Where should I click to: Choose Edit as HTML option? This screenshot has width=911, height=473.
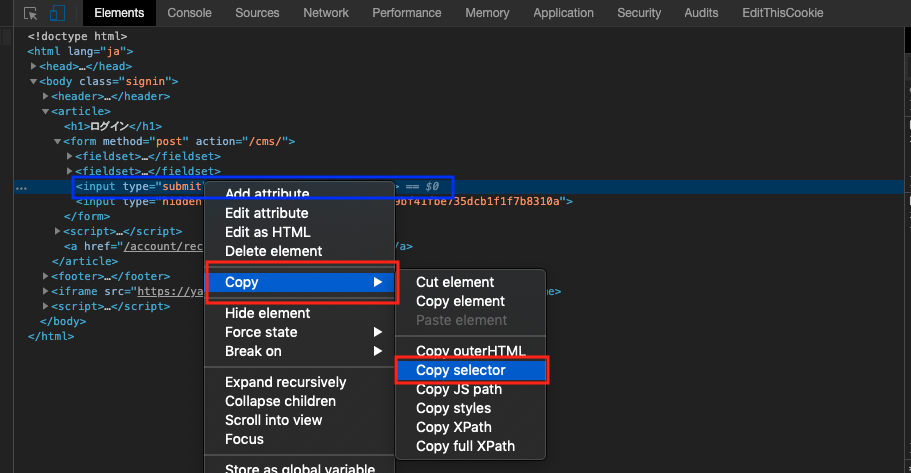tap(268, 232)
